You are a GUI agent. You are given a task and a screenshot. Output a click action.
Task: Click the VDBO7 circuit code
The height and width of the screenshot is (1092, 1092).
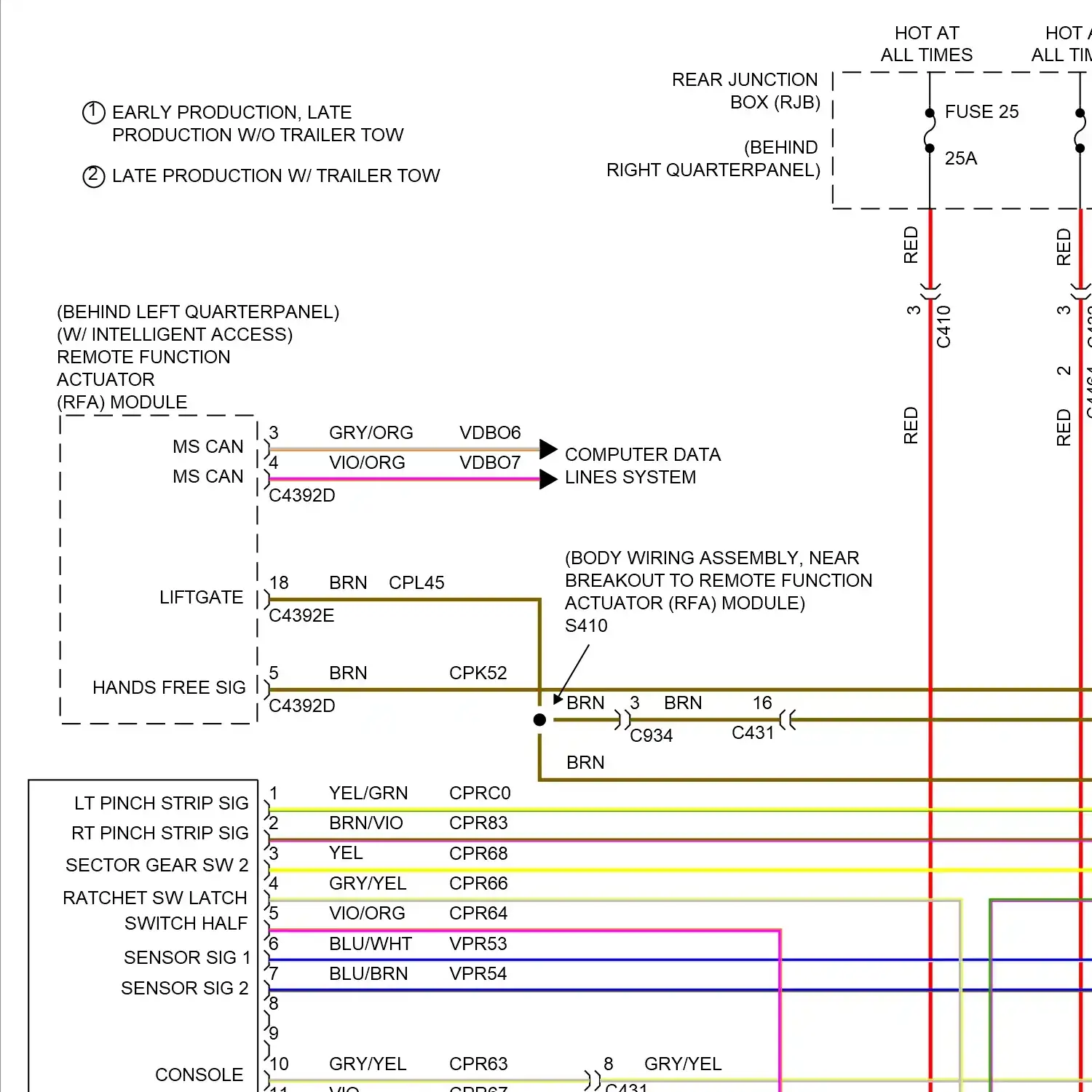[490, 462]
